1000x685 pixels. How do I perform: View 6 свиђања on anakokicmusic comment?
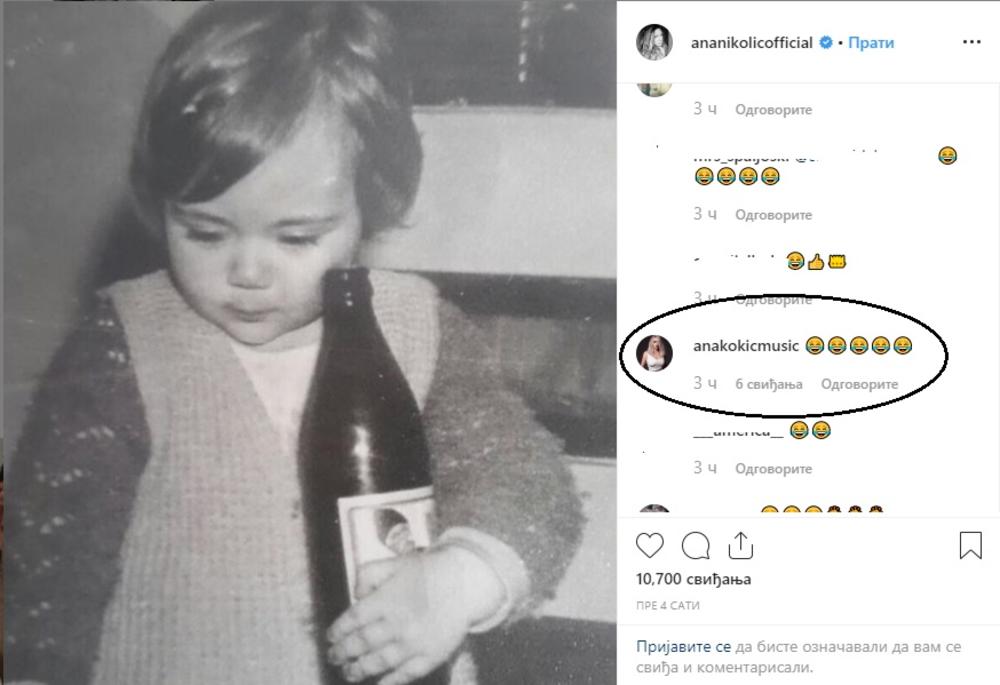769,384
